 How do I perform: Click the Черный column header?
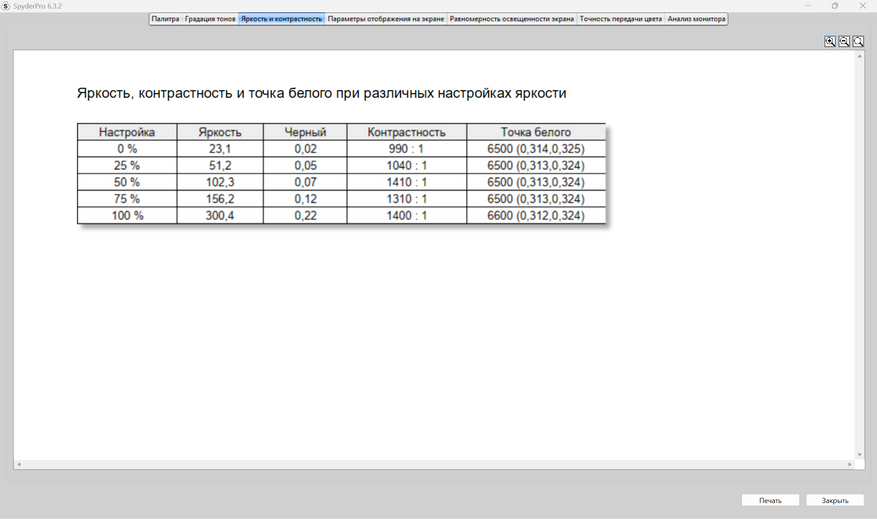(305, 132)
